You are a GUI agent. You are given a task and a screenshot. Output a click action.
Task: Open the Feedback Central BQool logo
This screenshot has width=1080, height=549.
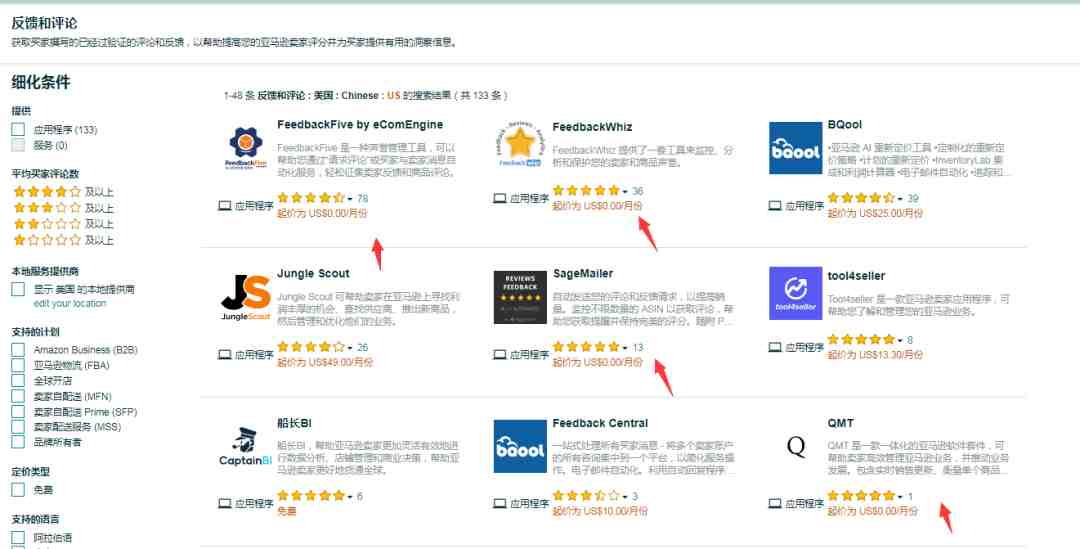click(x=520, y=446)
